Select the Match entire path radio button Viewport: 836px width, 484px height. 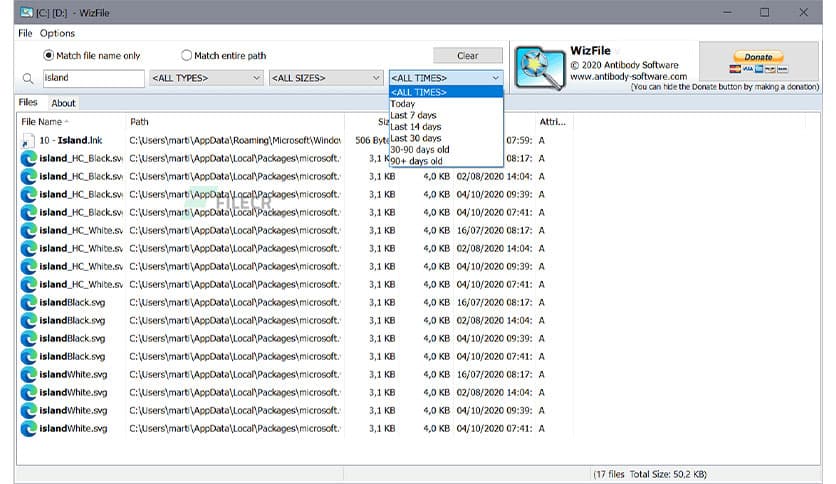[x=186, y=55]
